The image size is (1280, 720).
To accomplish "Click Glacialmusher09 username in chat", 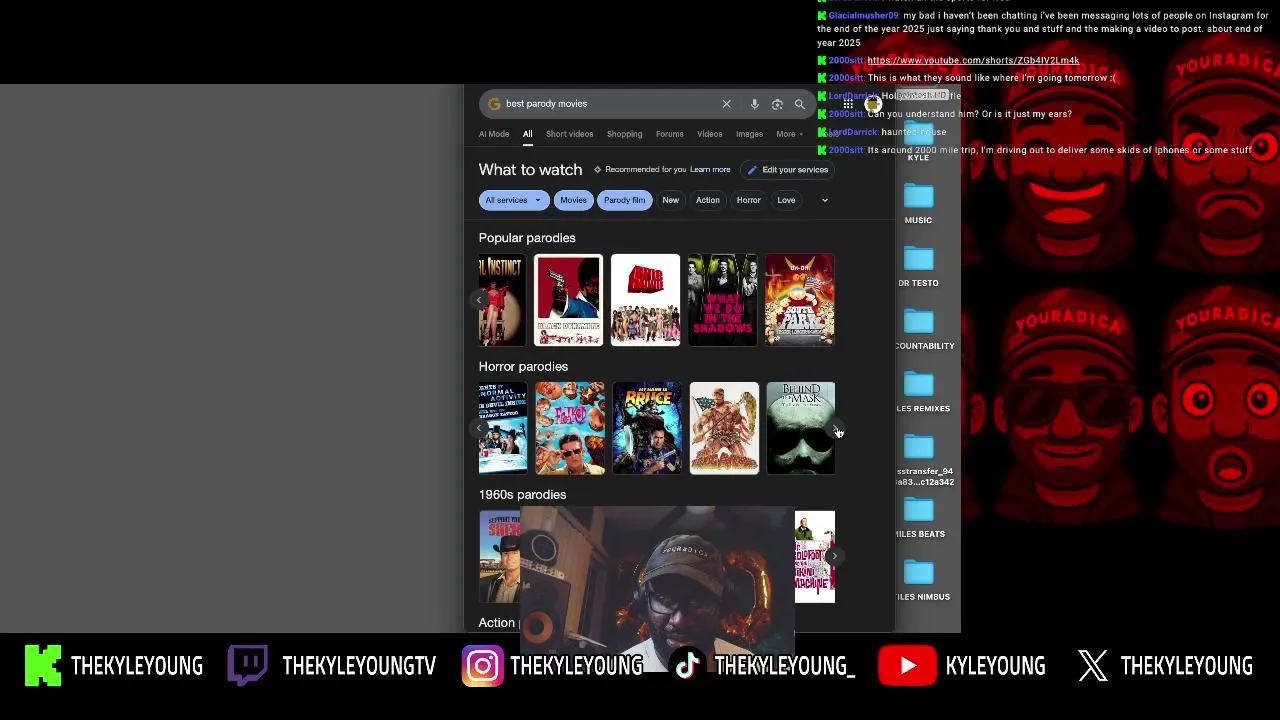I will [x=864, y=16].
